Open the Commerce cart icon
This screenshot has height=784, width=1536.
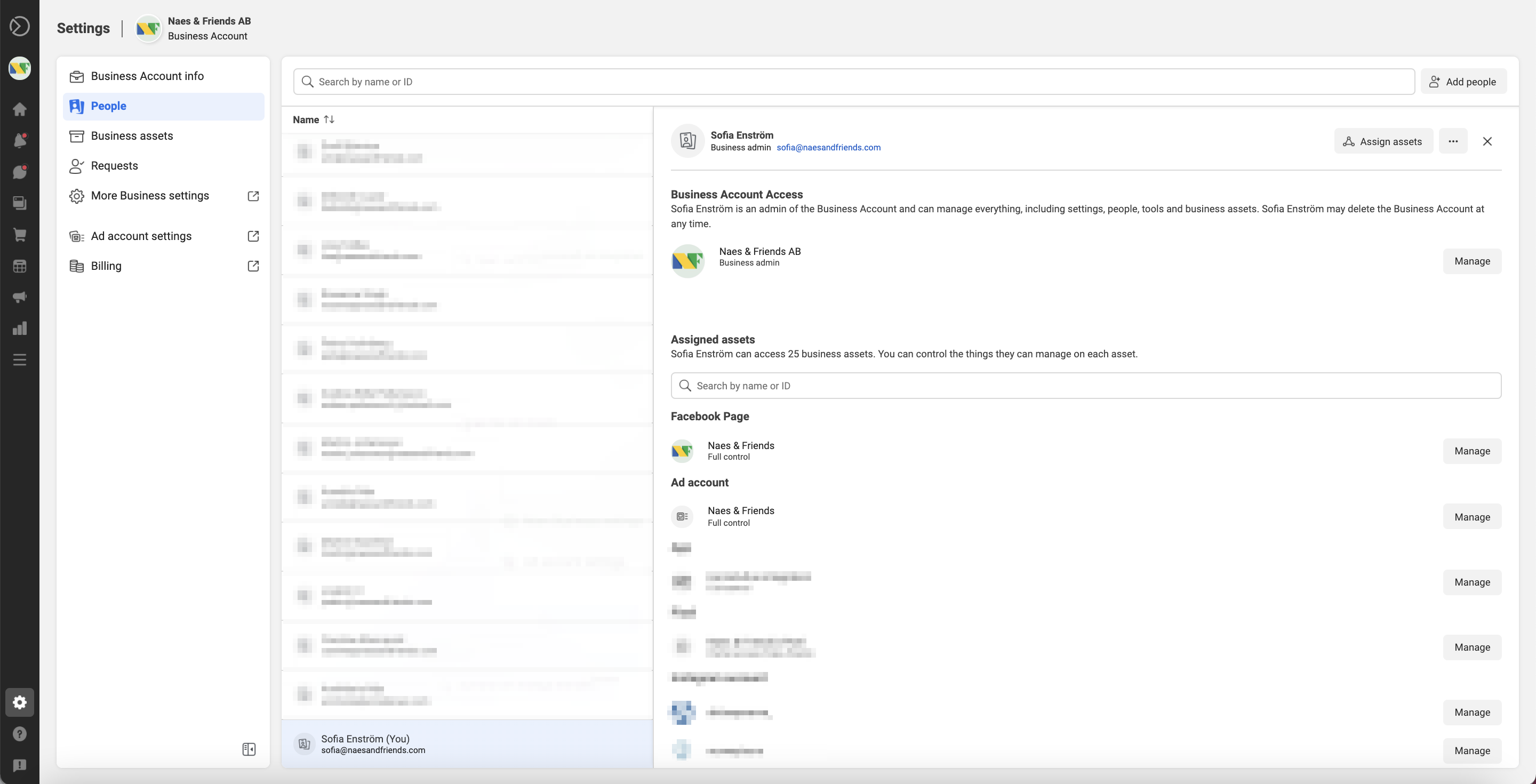[x=20, y=234]
